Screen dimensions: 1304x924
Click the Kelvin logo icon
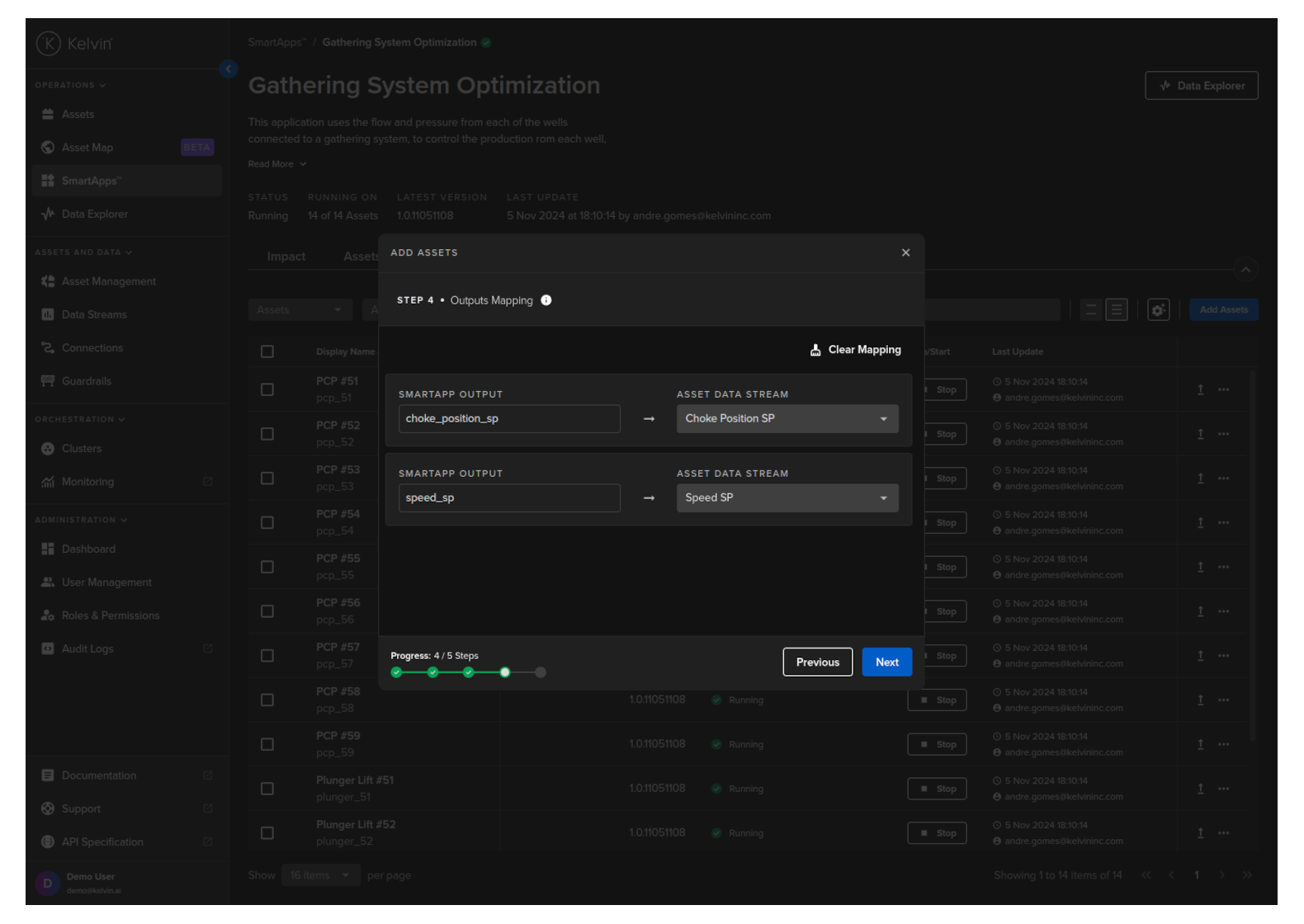[x=48, y=44]
